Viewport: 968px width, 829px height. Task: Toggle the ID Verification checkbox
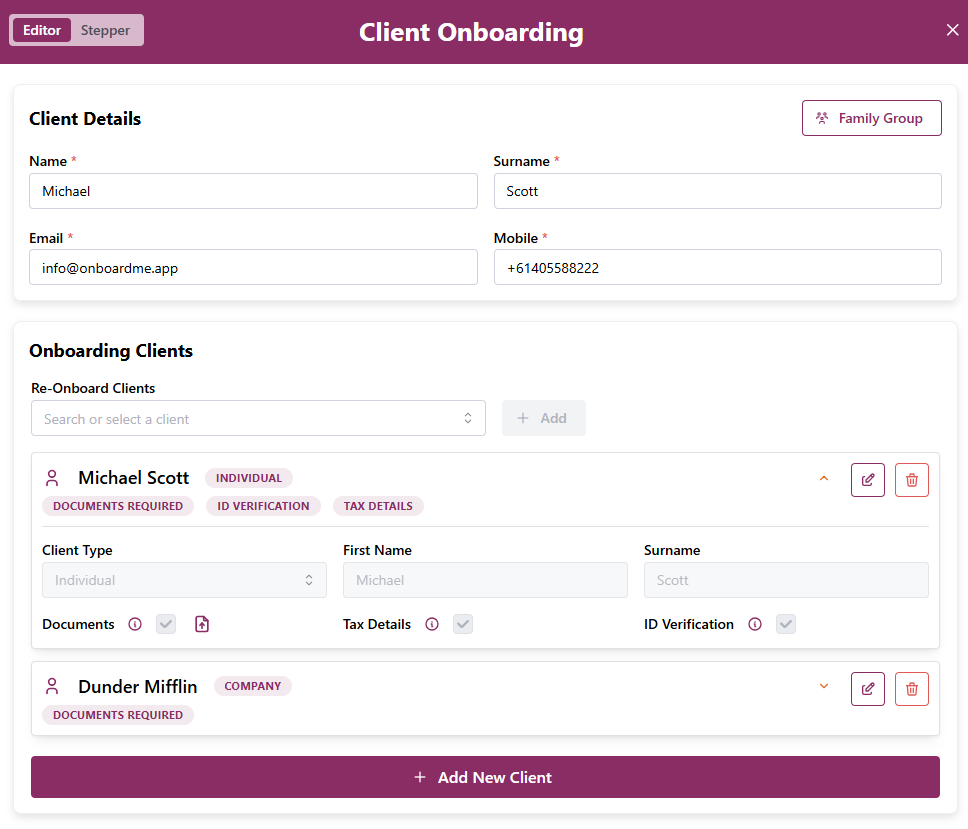[x=787, y=624]
